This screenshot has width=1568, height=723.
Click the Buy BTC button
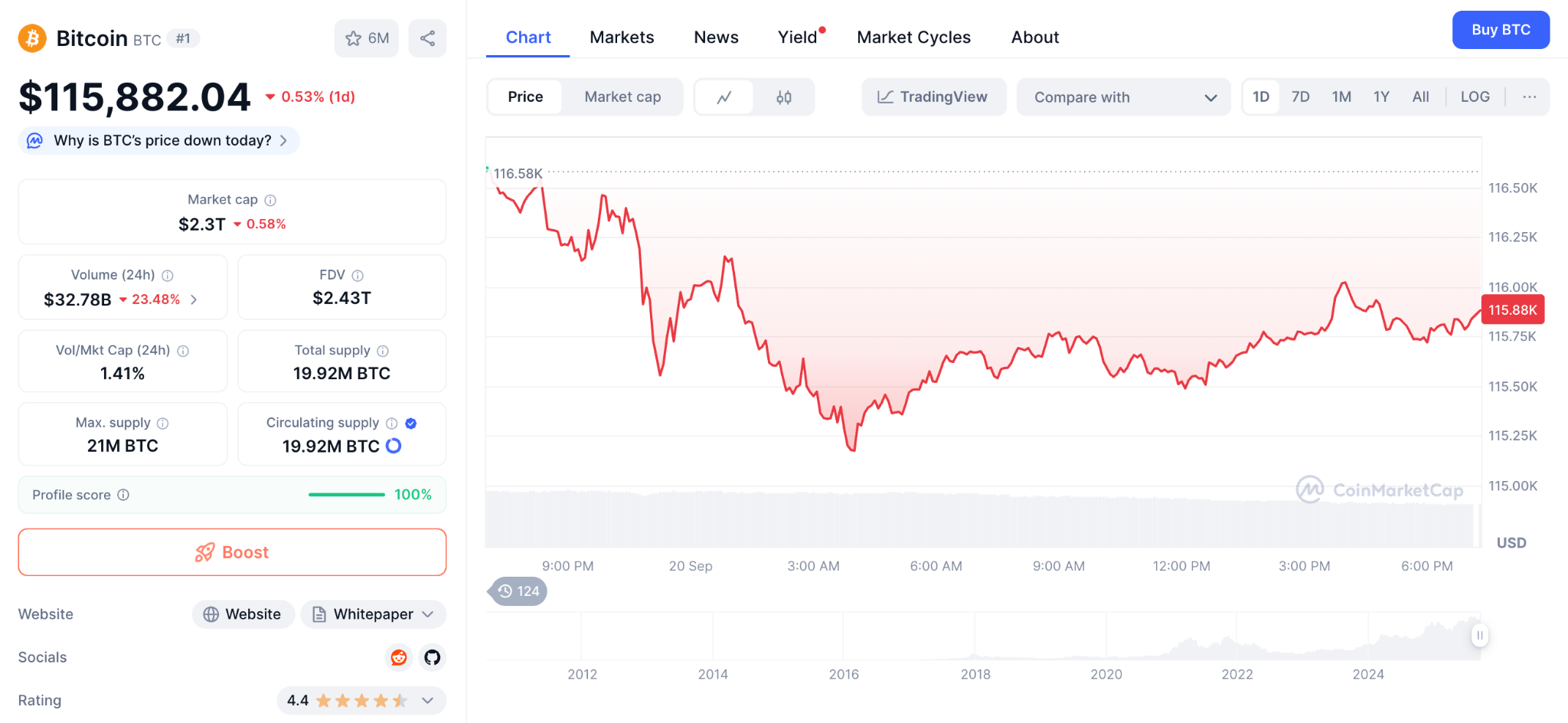coord(1501,30)
